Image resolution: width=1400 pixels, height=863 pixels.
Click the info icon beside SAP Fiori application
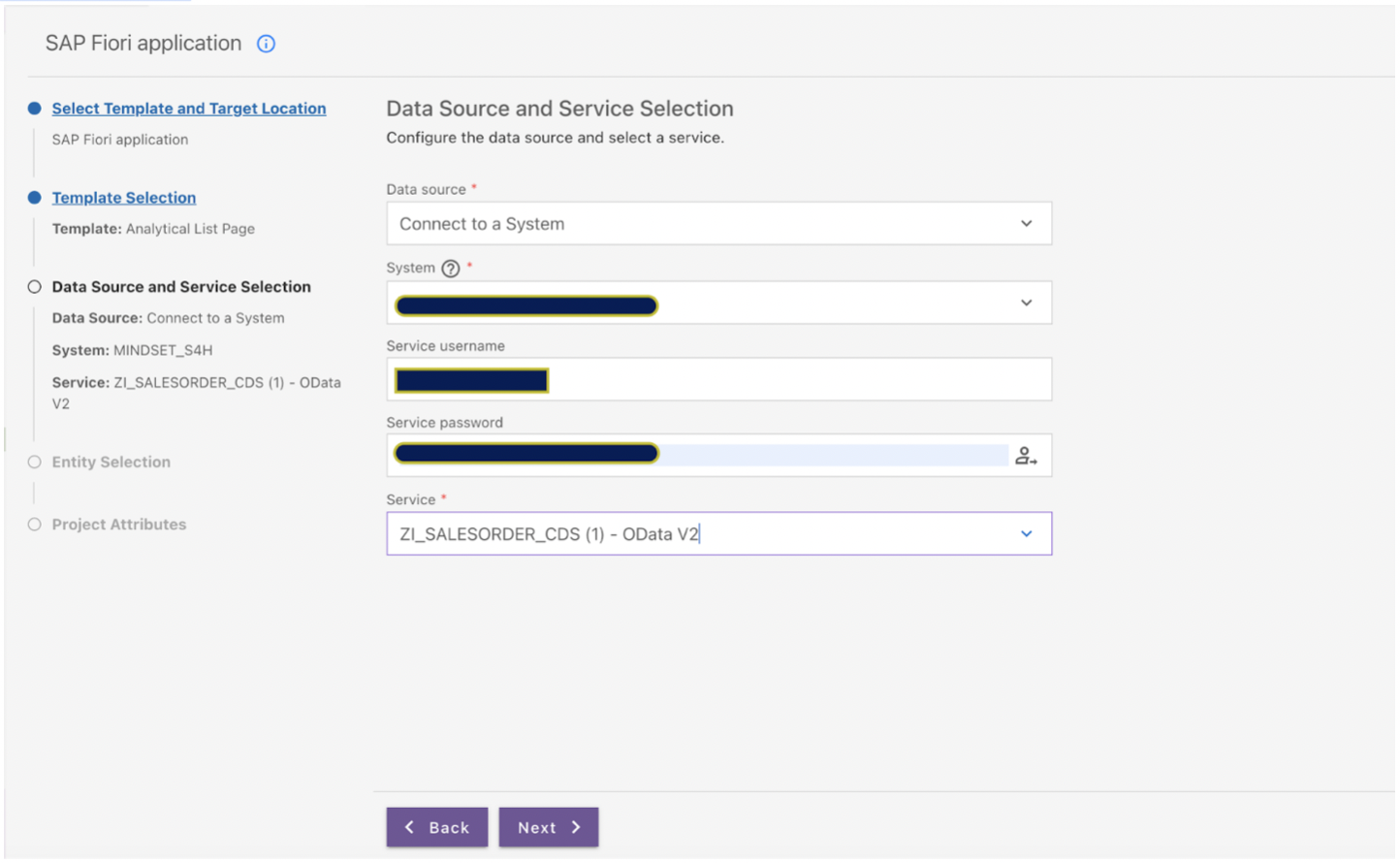(x=266, y=44)
